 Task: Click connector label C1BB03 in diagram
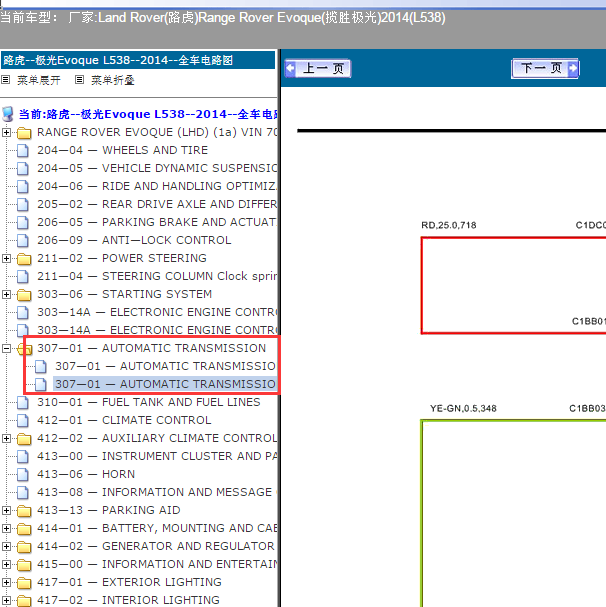587,408
